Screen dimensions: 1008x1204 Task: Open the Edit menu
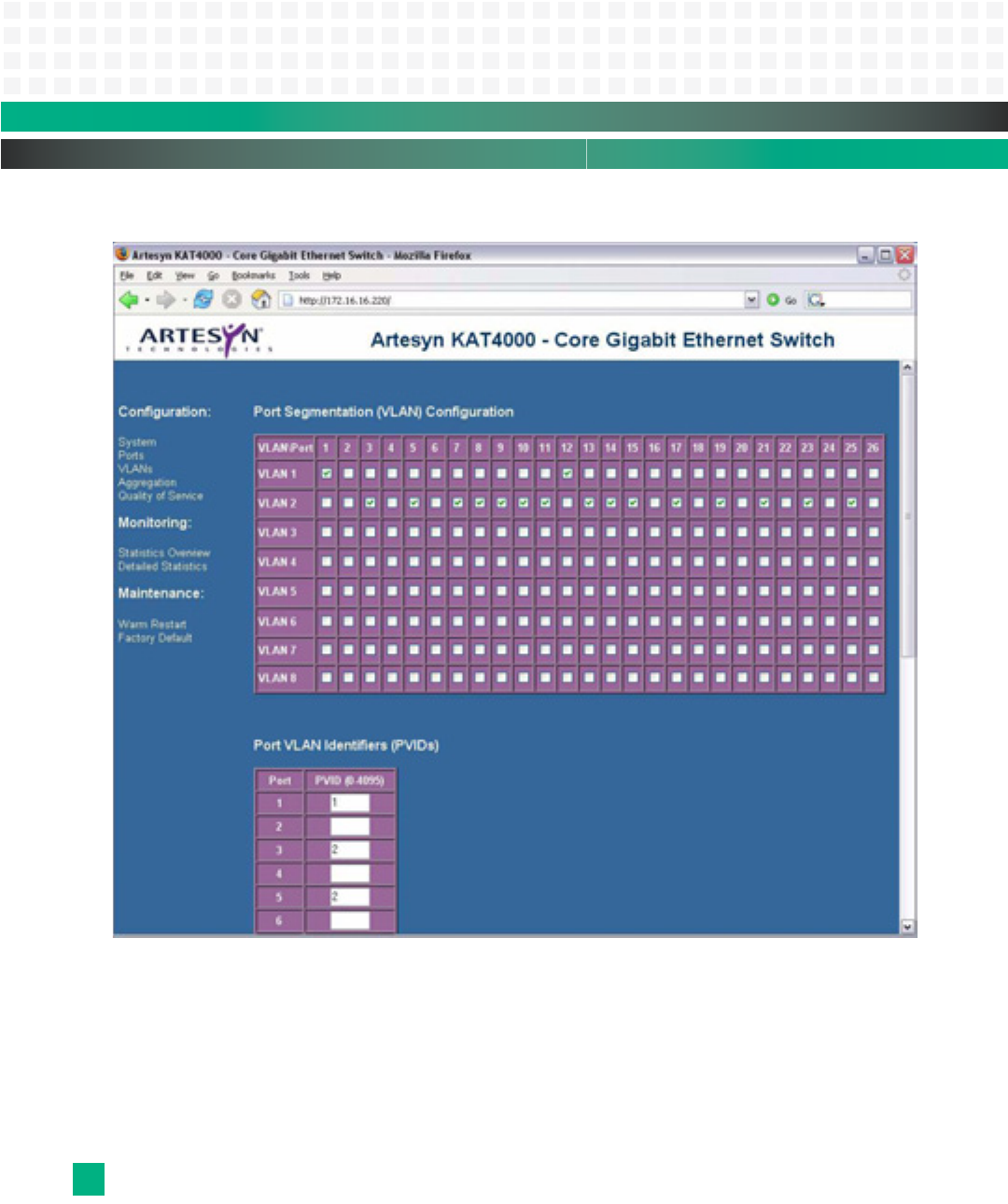[x=154, y=276]
